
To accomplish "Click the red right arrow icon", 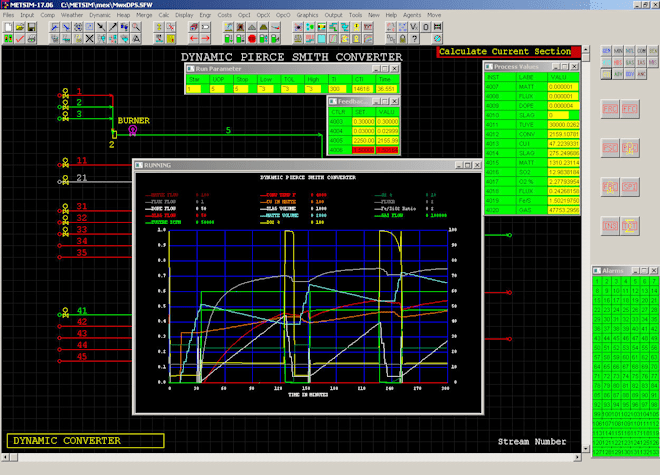I will click(x=205, y=39).
